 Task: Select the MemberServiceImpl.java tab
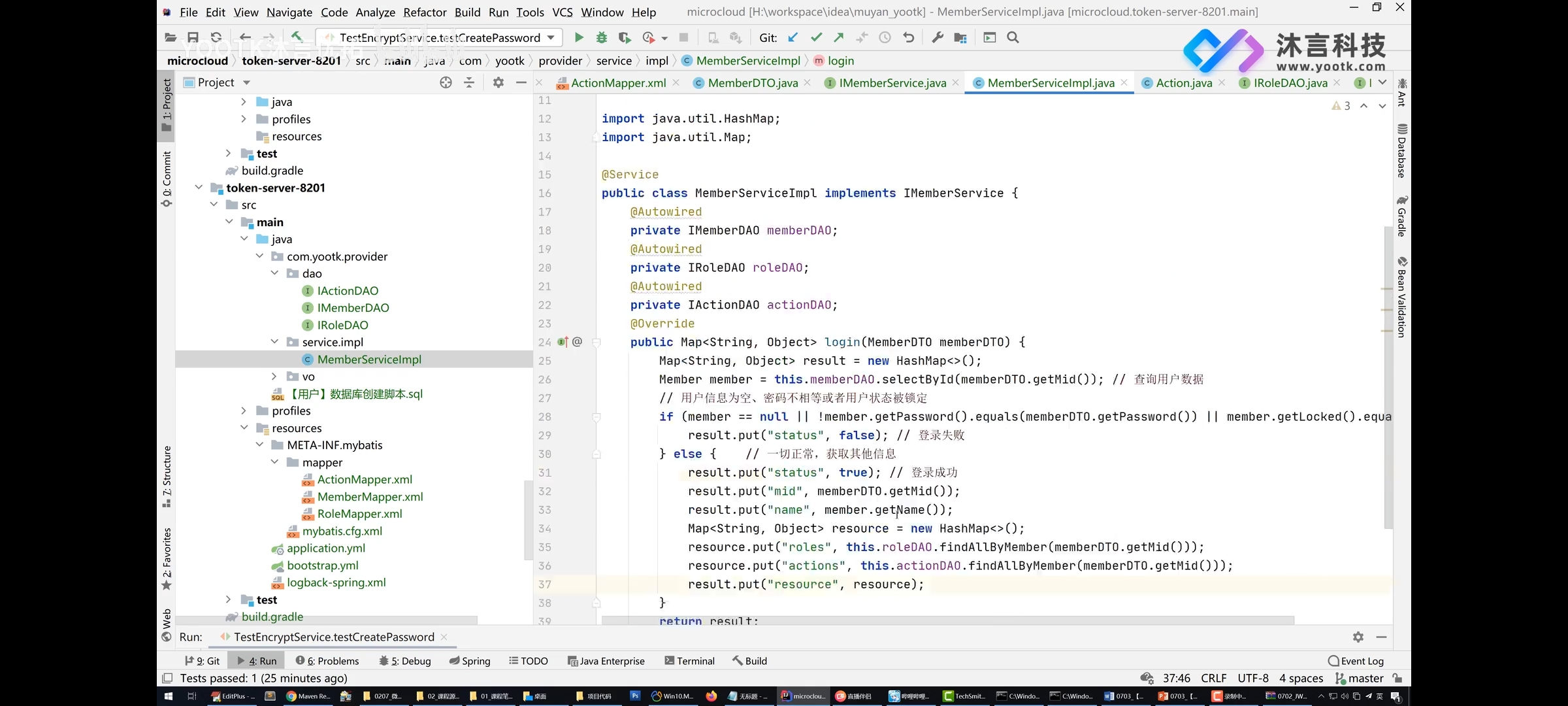coord(1051,82)
